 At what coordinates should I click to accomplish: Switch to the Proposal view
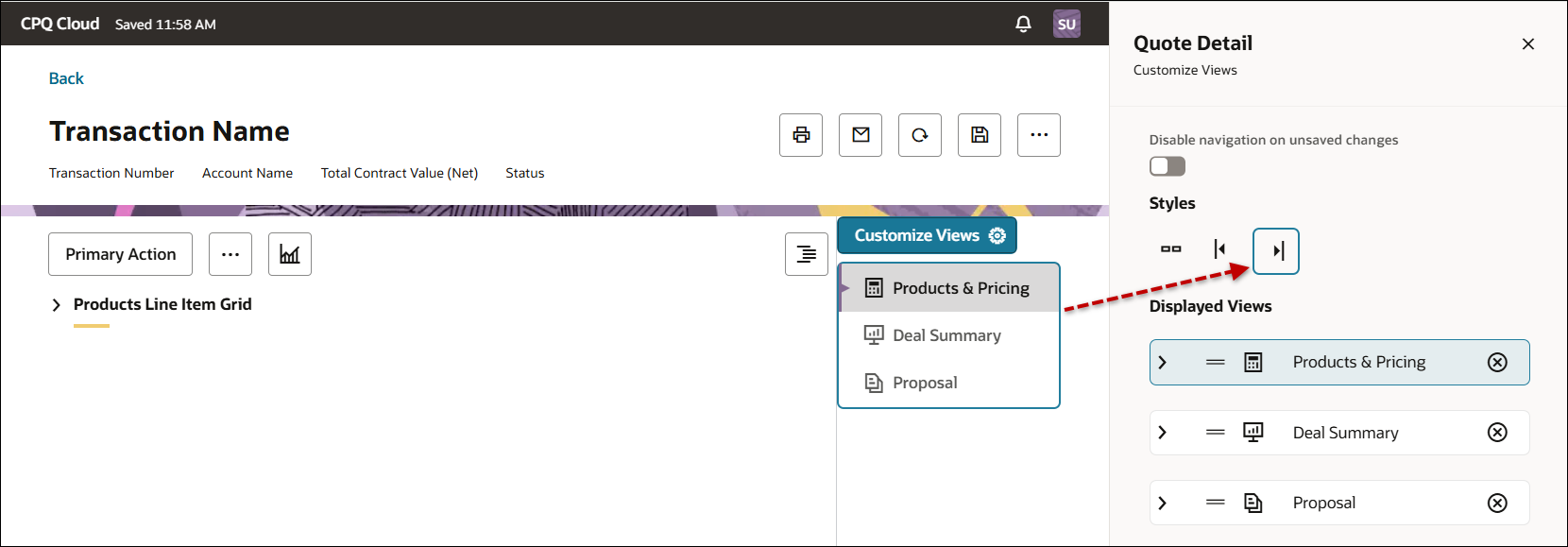tap(925, 383)
